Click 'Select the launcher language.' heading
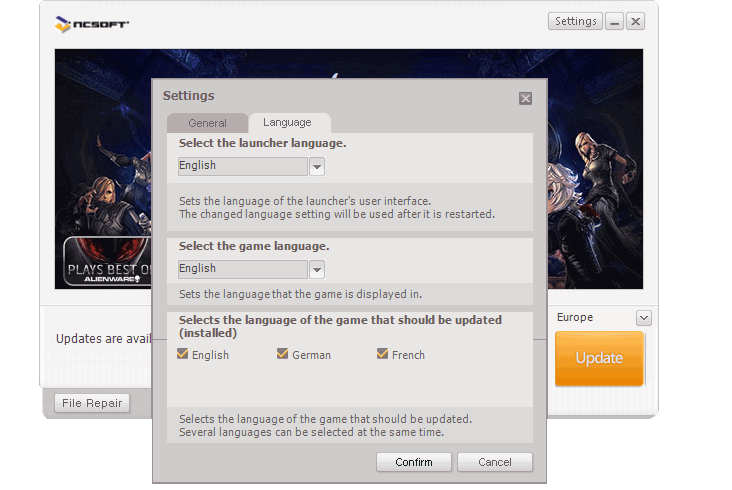Image resolution: width=732 pixels, height=490 pixels. pos(262,143)
